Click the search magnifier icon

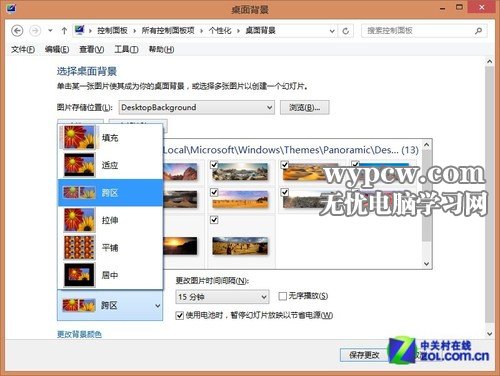(x=478, y=31)
